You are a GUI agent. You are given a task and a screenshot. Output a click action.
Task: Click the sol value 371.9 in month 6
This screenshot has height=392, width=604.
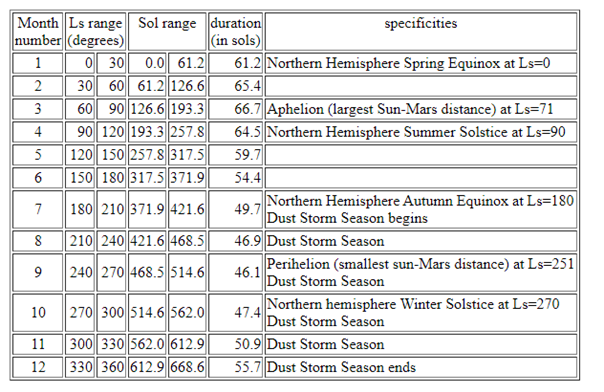187,178
